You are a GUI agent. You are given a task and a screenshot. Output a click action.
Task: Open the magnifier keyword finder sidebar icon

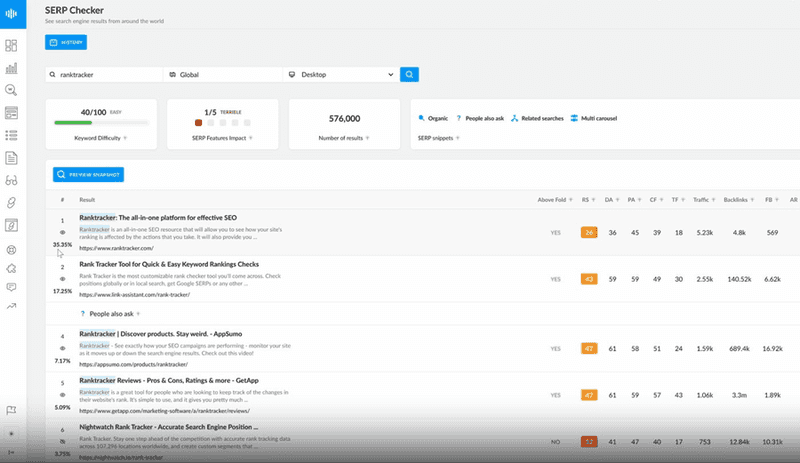click(11, 90)
